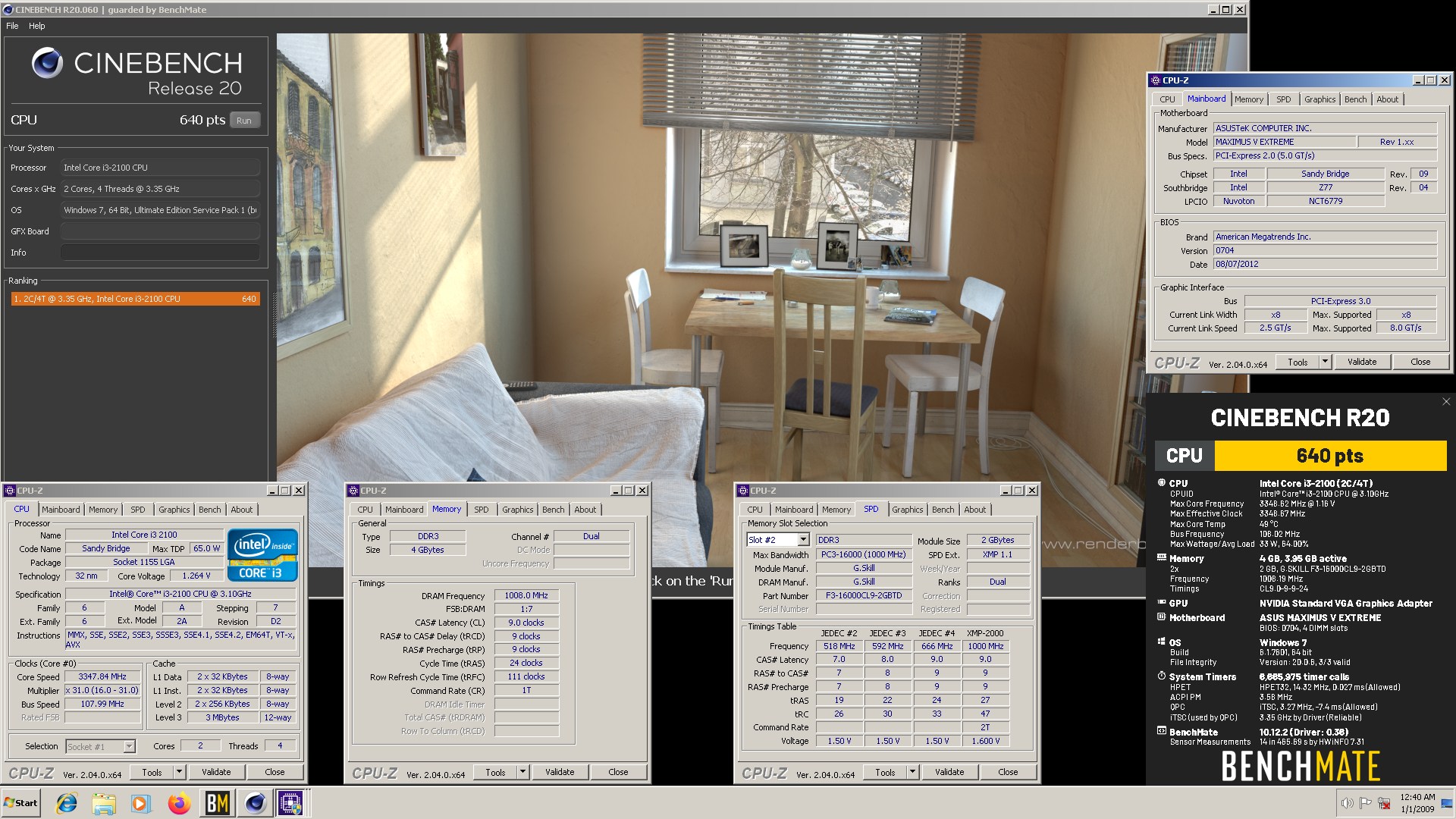The height and width of the screenshot is (819, 1456).
Task: Switch to the CPU tab in Mainboard CPU-Z window
Action: pos(1167,99)
